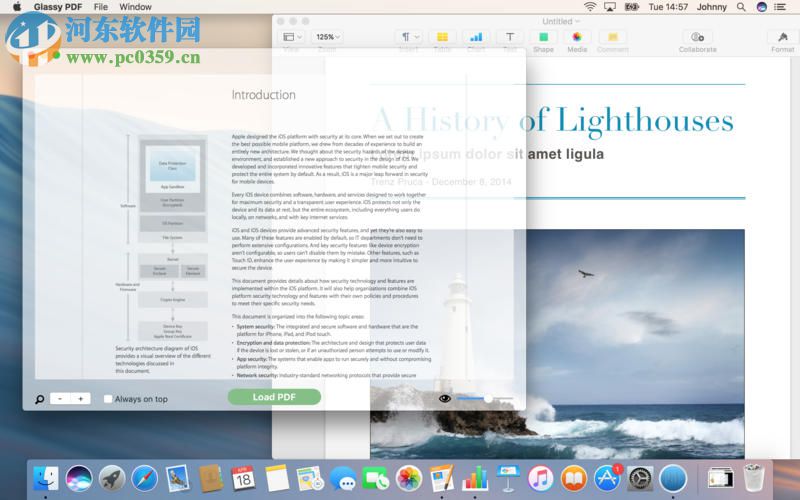This screenshot has width=800, height=500.
Task: Open the Johnny user menu
Action: point(712,7)
